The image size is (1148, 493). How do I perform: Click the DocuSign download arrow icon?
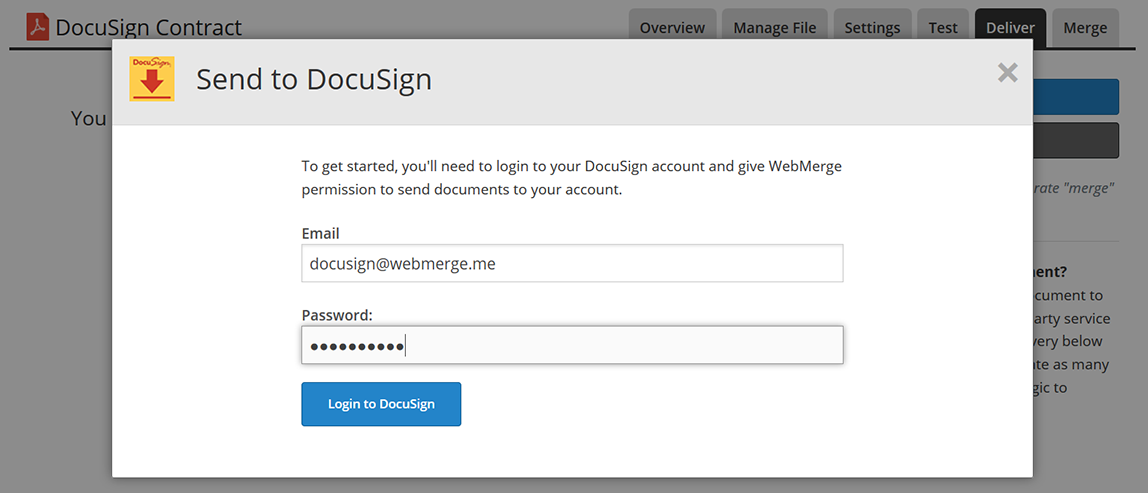(152, 78)
